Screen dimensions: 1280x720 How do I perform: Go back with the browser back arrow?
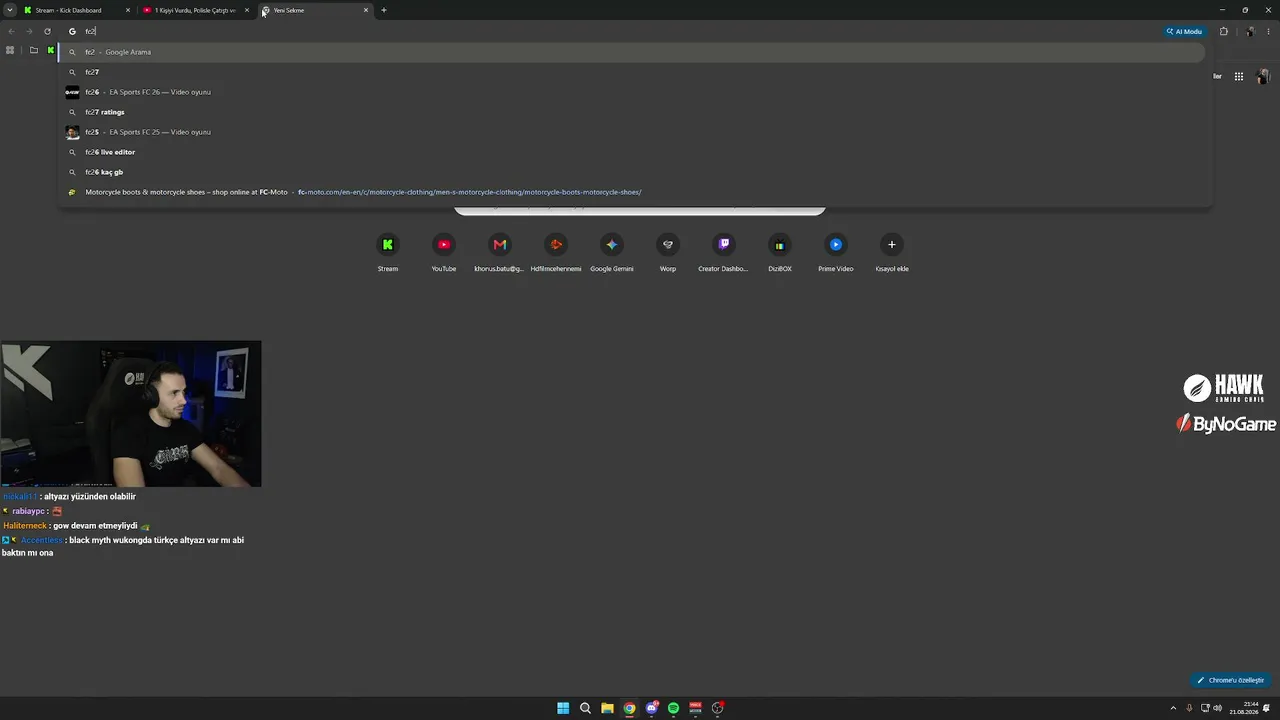11,31
